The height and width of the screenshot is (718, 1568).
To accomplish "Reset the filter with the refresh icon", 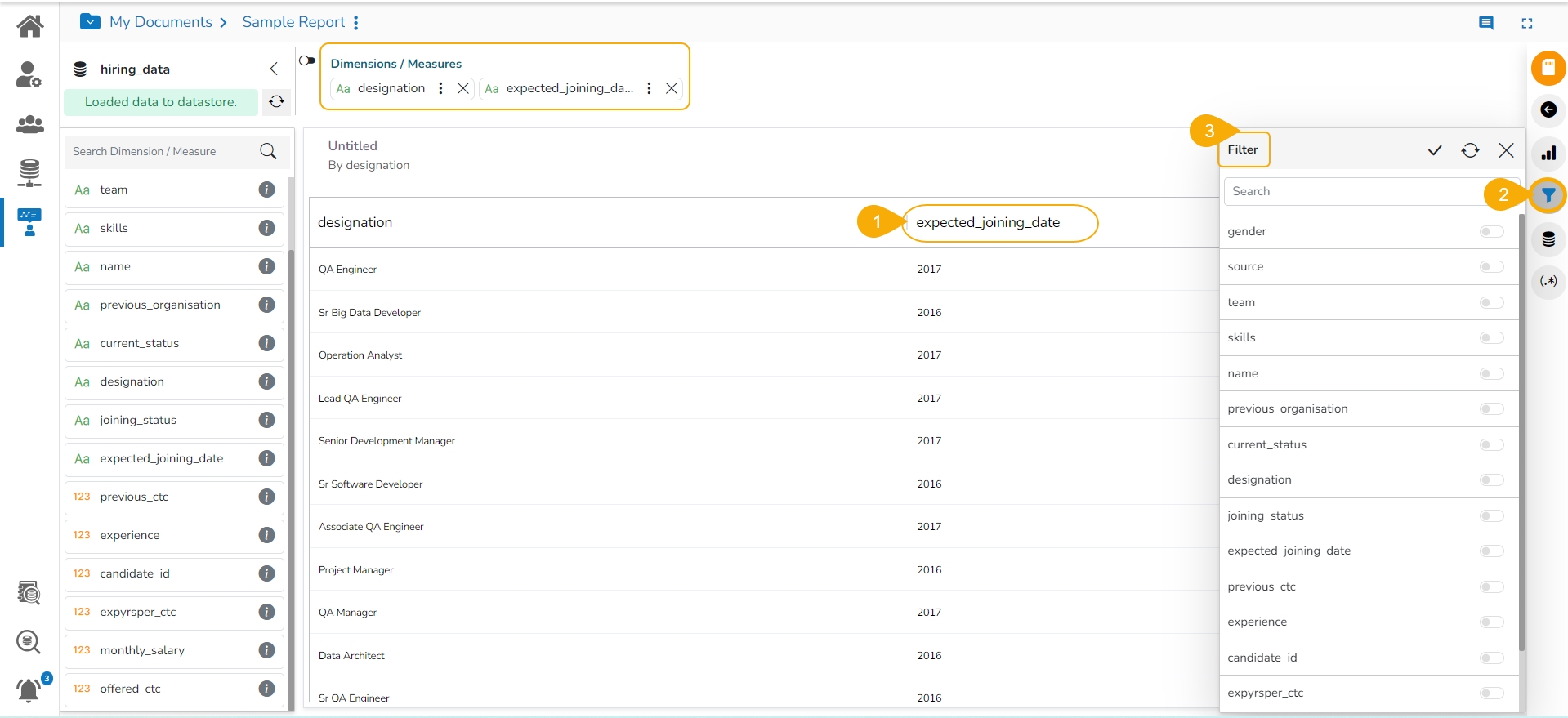I will coord(1470,150).
